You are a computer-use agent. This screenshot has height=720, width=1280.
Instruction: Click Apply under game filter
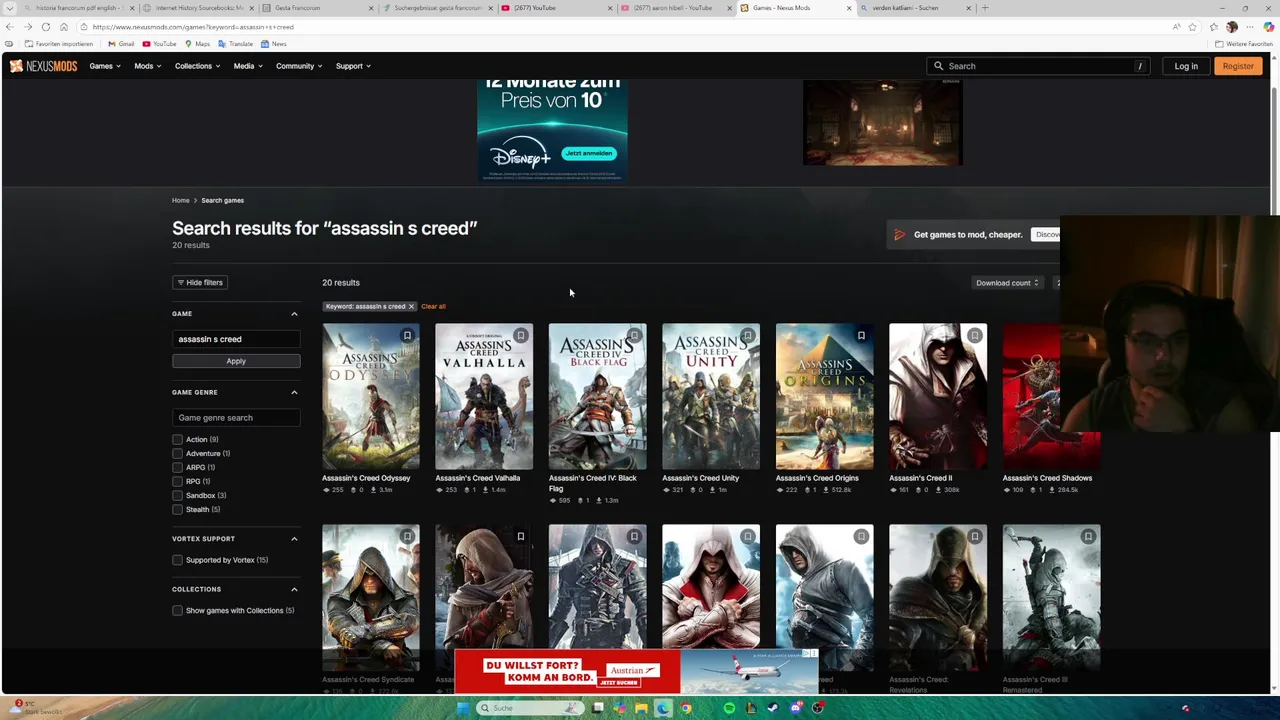(x=236, y=361)
